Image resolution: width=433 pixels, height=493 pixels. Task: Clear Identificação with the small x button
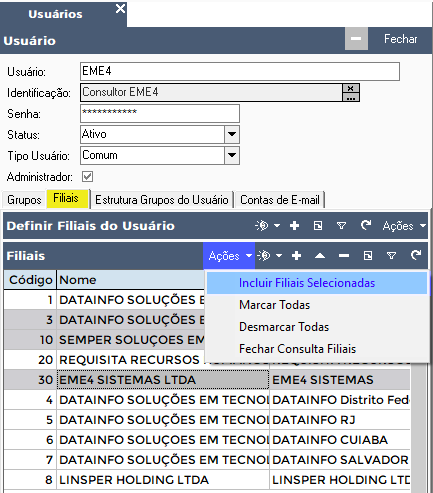[x=351, y=88]
